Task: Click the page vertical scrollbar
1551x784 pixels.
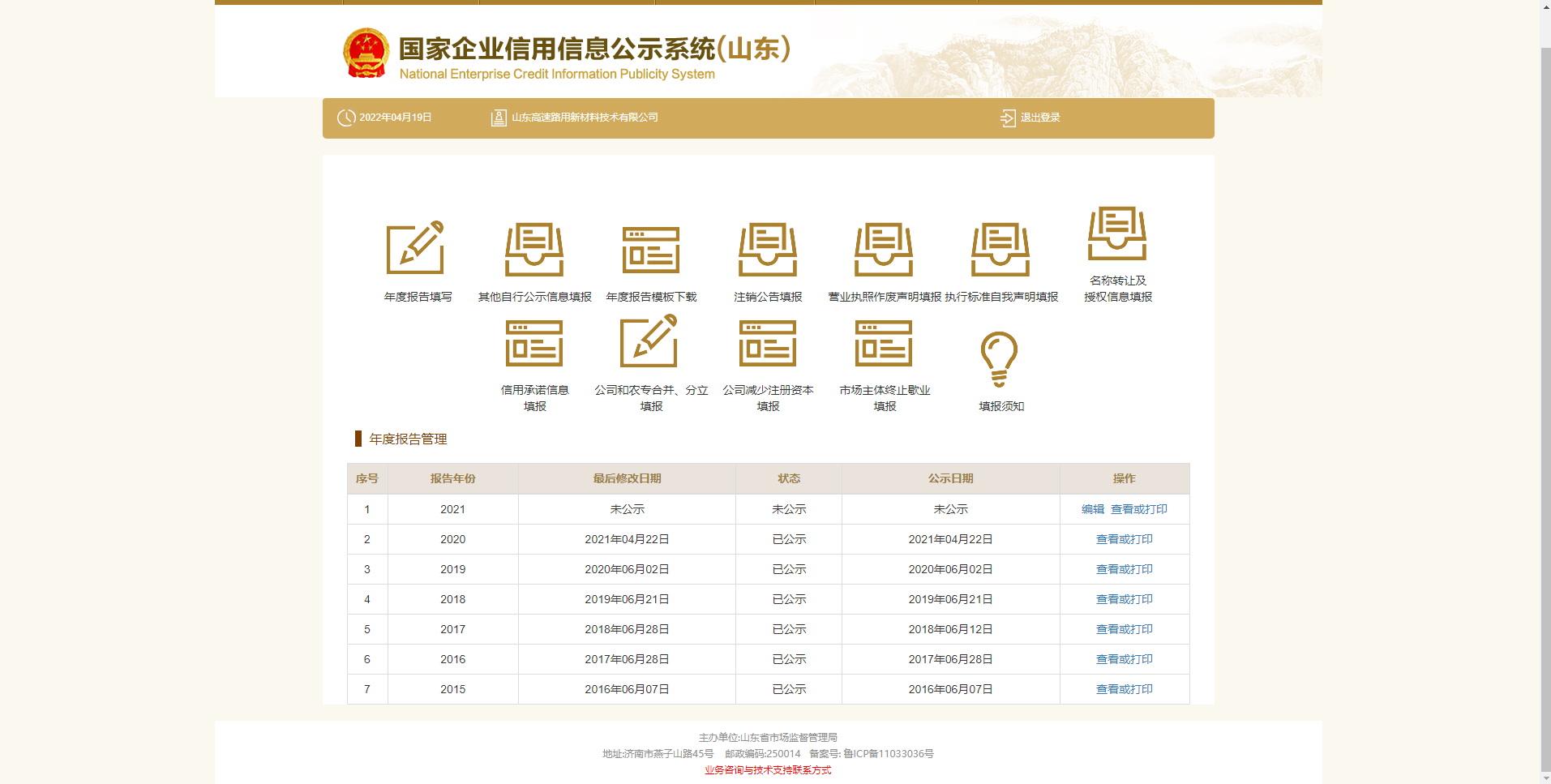Action: coord(1545,405)
